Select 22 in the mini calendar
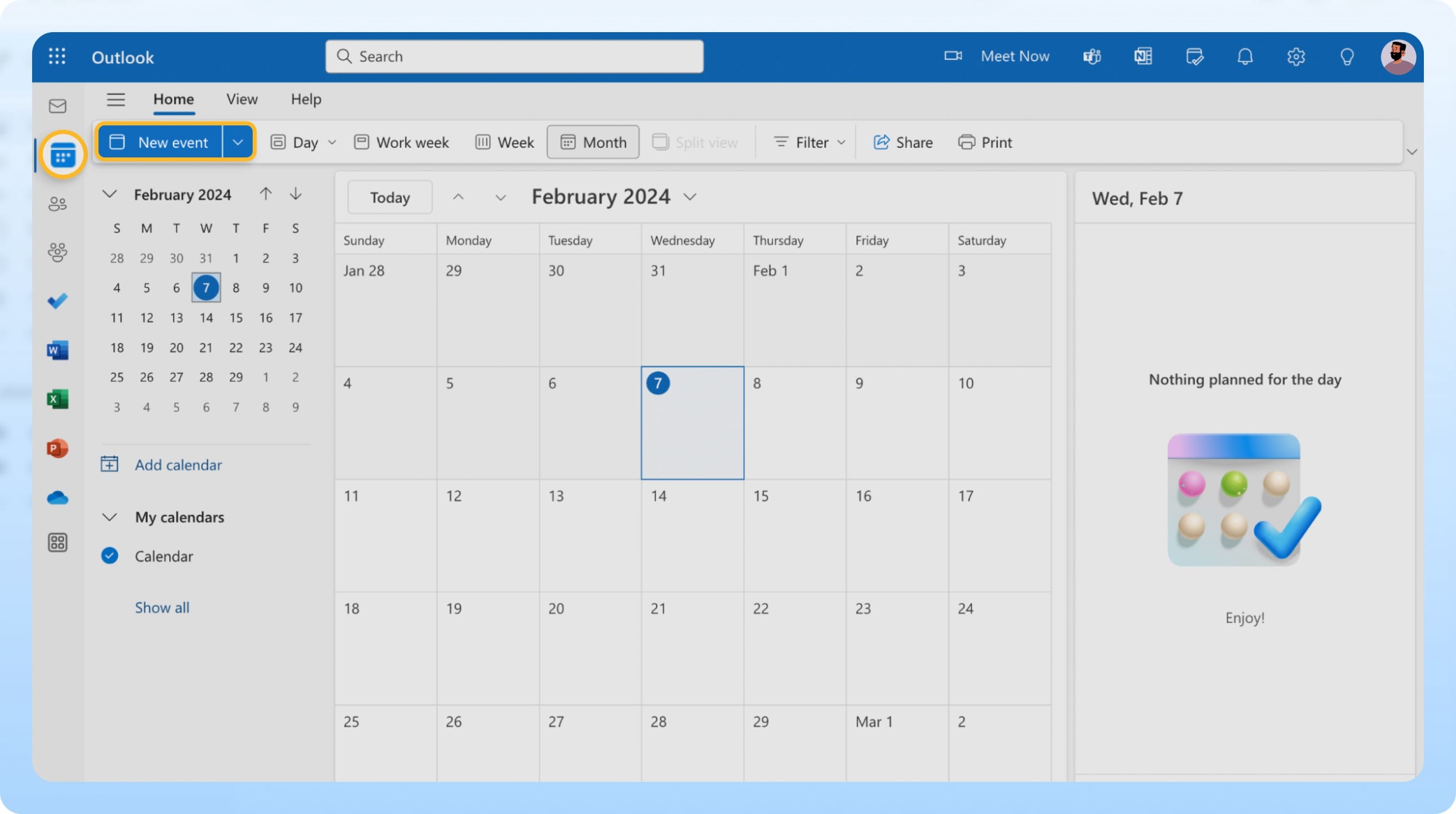 click(x=236, y=348)
